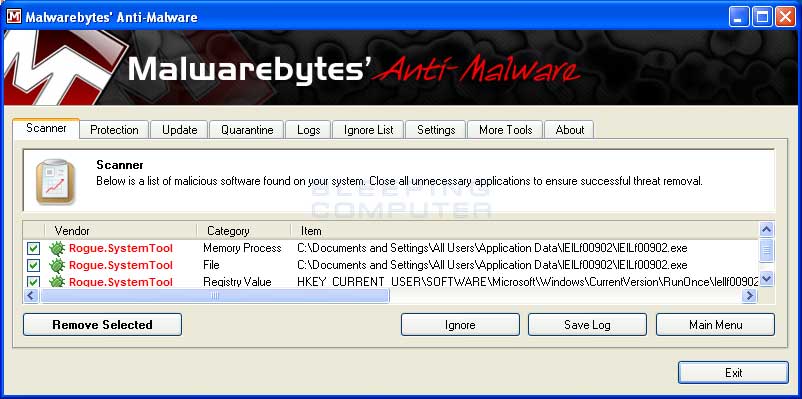This screenshot has height=399, width=802.
Task: Click the item path in File row
Action: (492, 265)
